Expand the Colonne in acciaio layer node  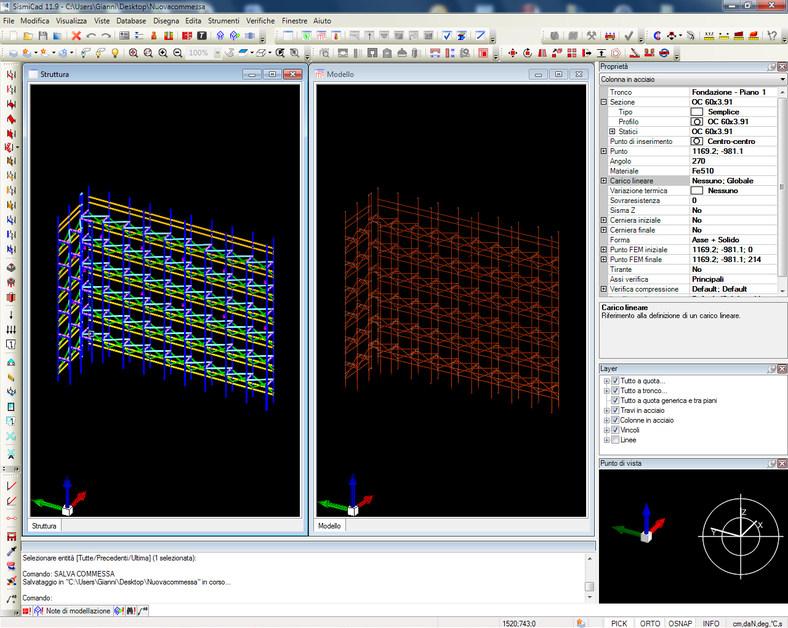[x=605, y=420]
